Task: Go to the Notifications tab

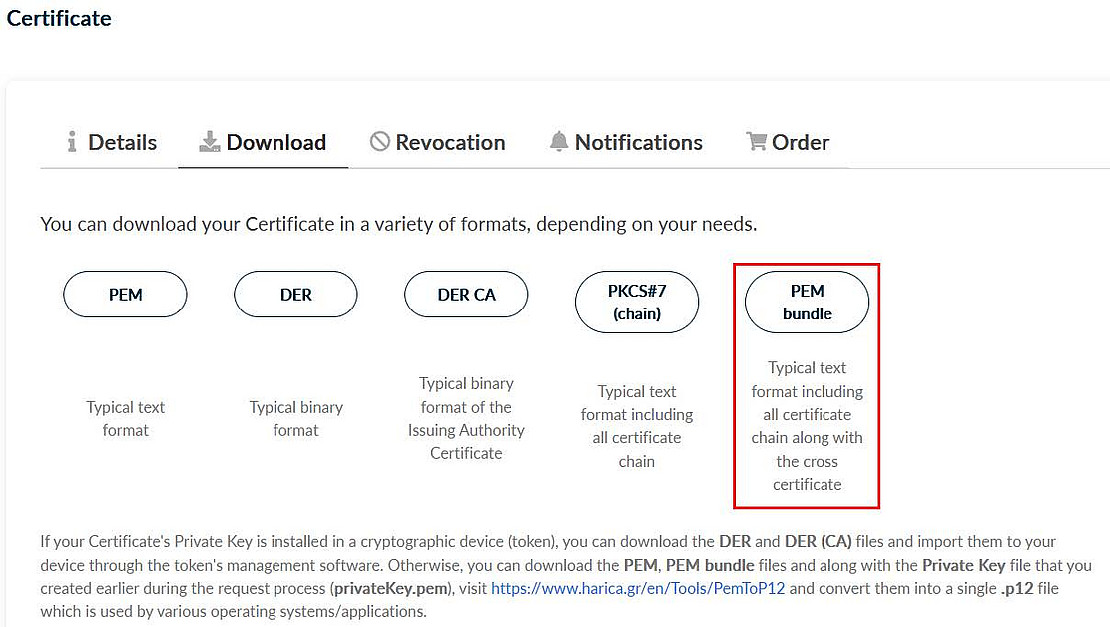Action: point(638,142)
